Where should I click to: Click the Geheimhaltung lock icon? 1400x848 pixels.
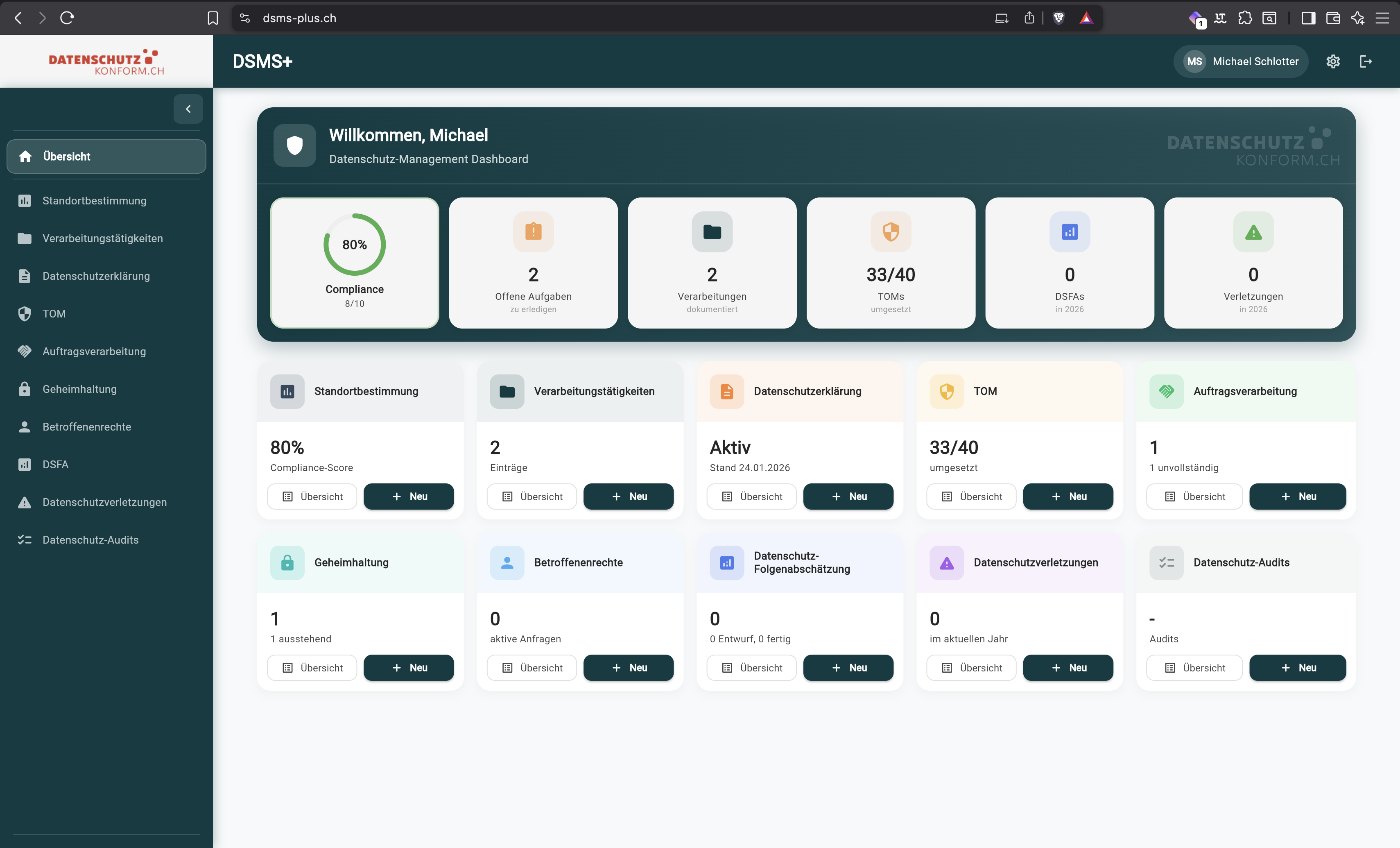click(25, 389)
